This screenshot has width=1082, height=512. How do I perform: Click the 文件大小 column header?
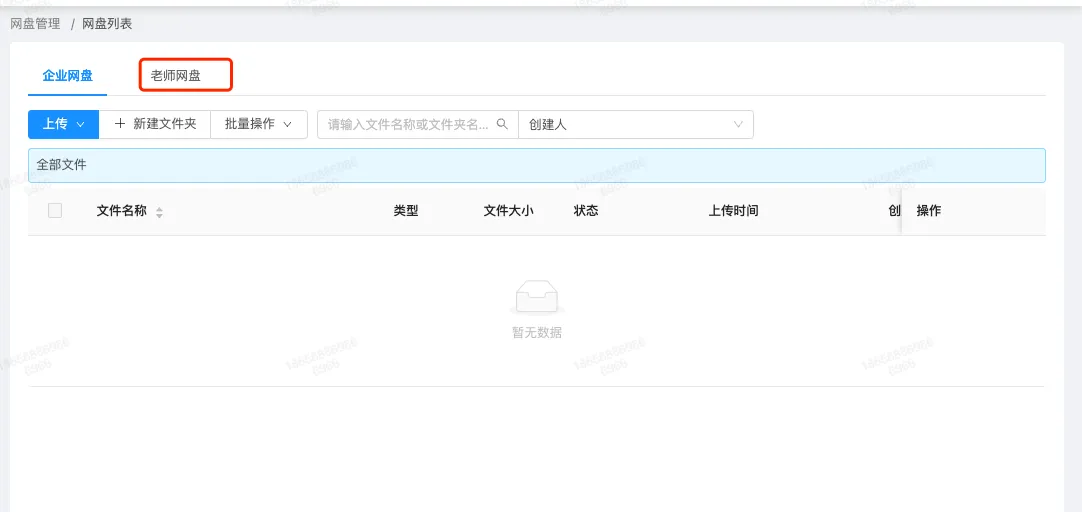[x=509, y=211]
